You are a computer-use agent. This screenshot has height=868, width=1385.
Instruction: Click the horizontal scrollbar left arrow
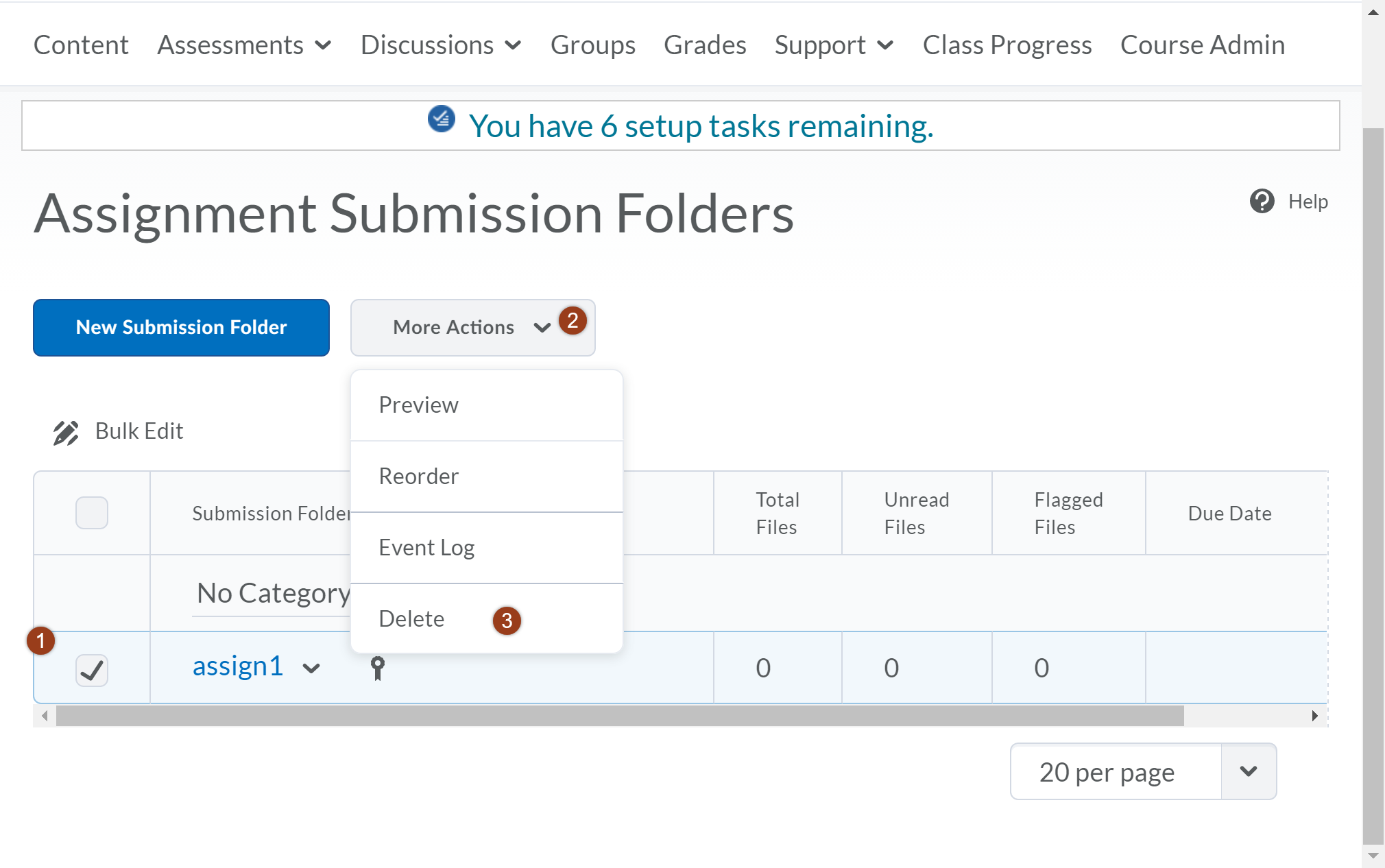tap(45, 716)
